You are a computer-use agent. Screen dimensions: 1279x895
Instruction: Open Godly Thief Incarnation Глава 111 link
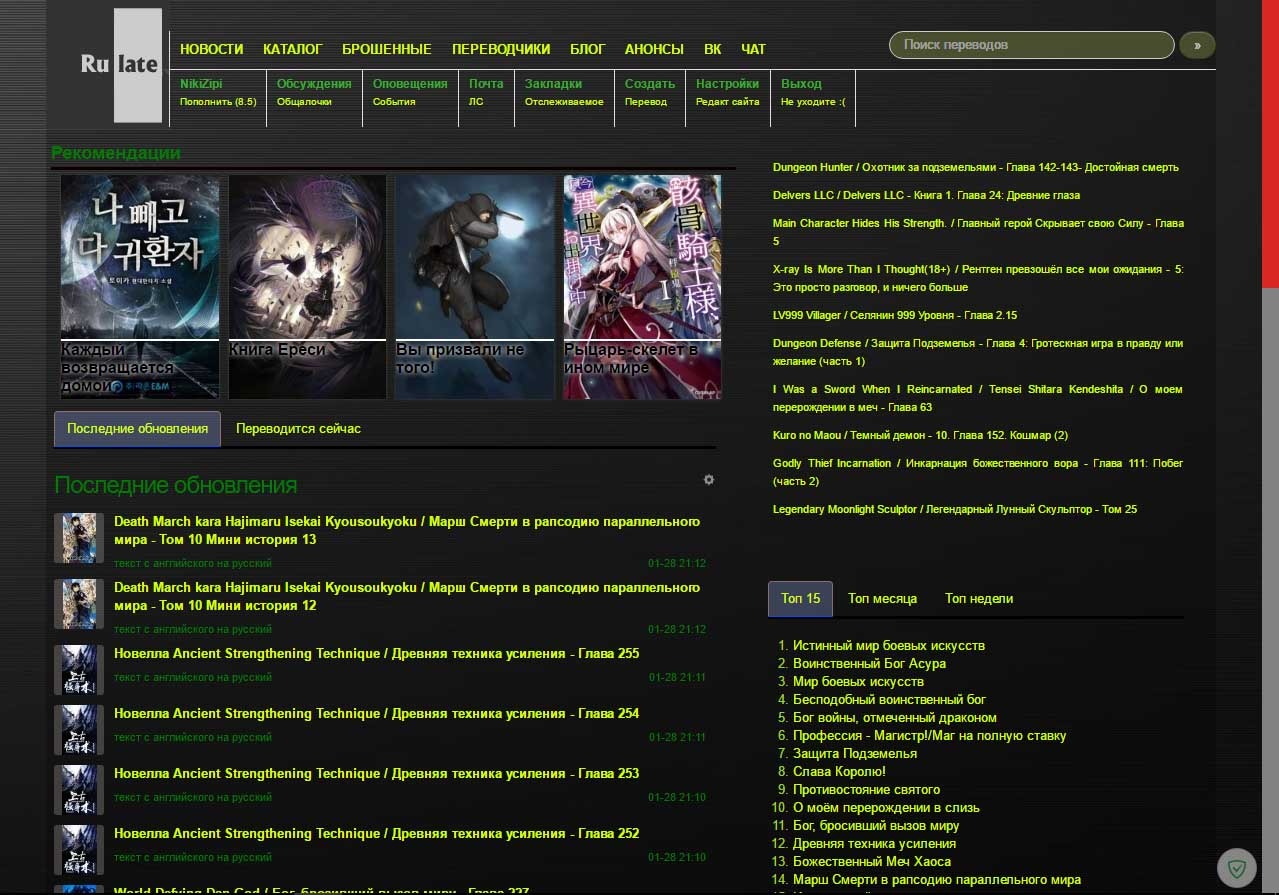(x=978, y=472)
